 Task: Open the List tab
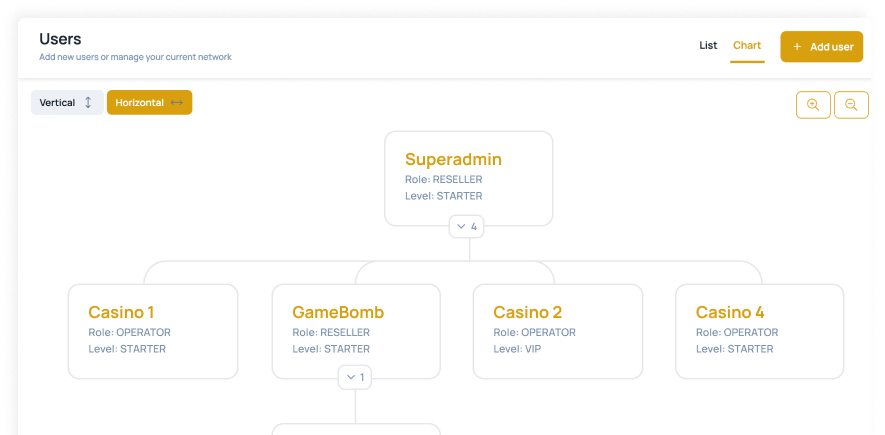708,46
